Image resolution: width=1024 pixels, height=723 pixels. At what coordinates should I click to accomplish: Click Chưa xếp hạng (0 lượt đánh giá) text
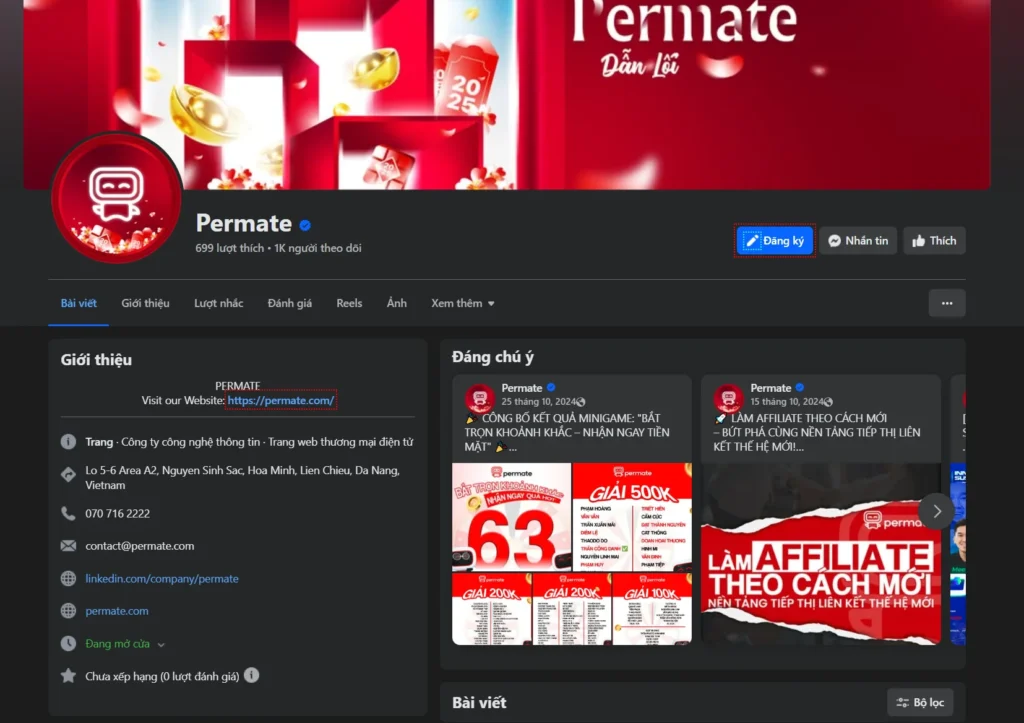[162, 677]
